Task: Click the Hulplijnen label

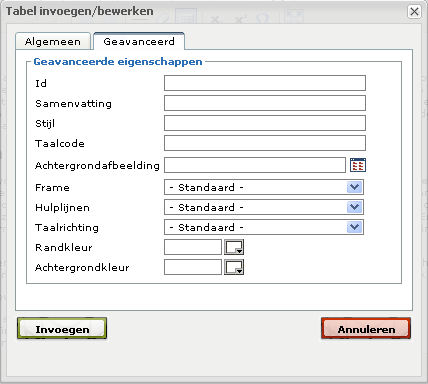Action: click(x=62, y=208)
